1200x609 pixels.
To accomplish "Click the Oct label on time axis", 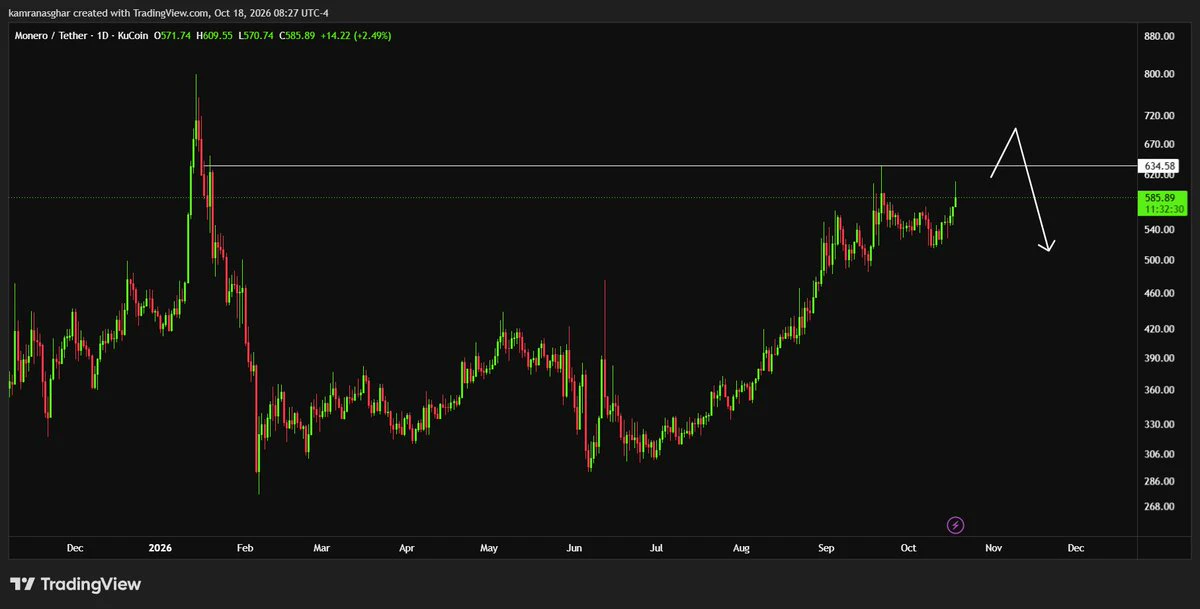I will coord(908,548).
